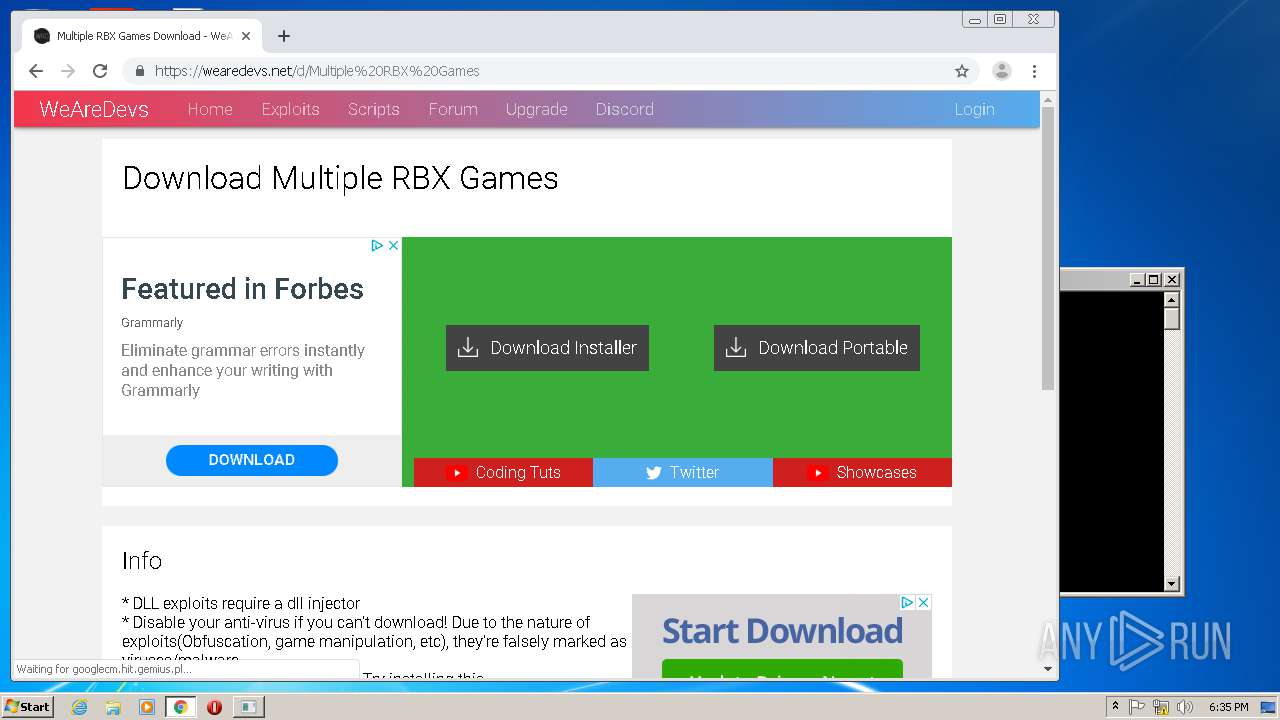Open the Coding Tuts YouTube link
The width and height of the screenshot is (1280, 720).
point(503,472)
